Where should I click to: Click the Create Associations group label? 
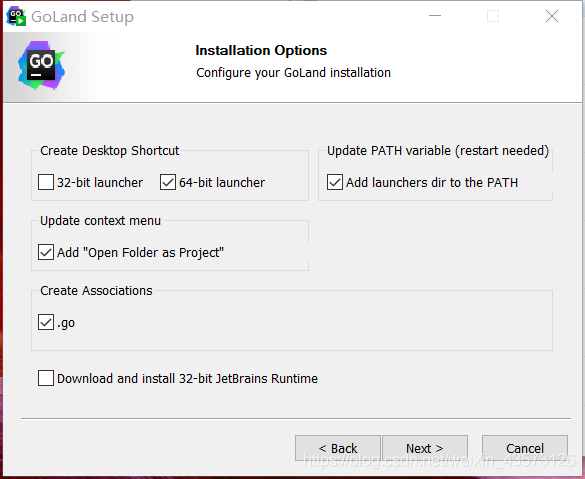pos(96,291)
